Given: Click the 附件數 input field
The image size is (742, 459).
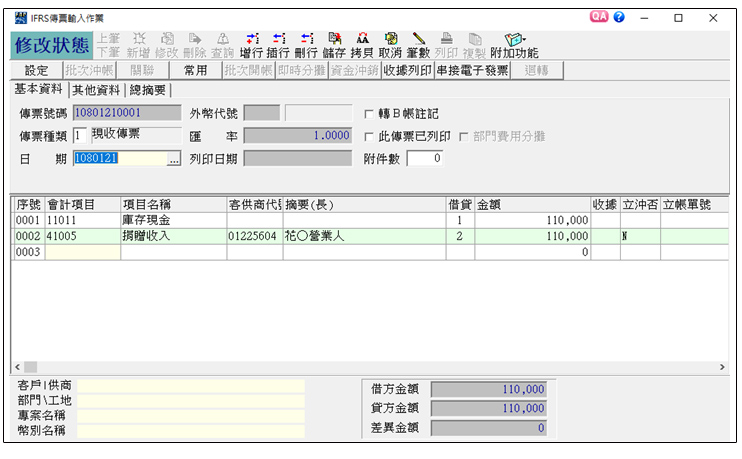Looking at the screenshot, I should [425, 158].
